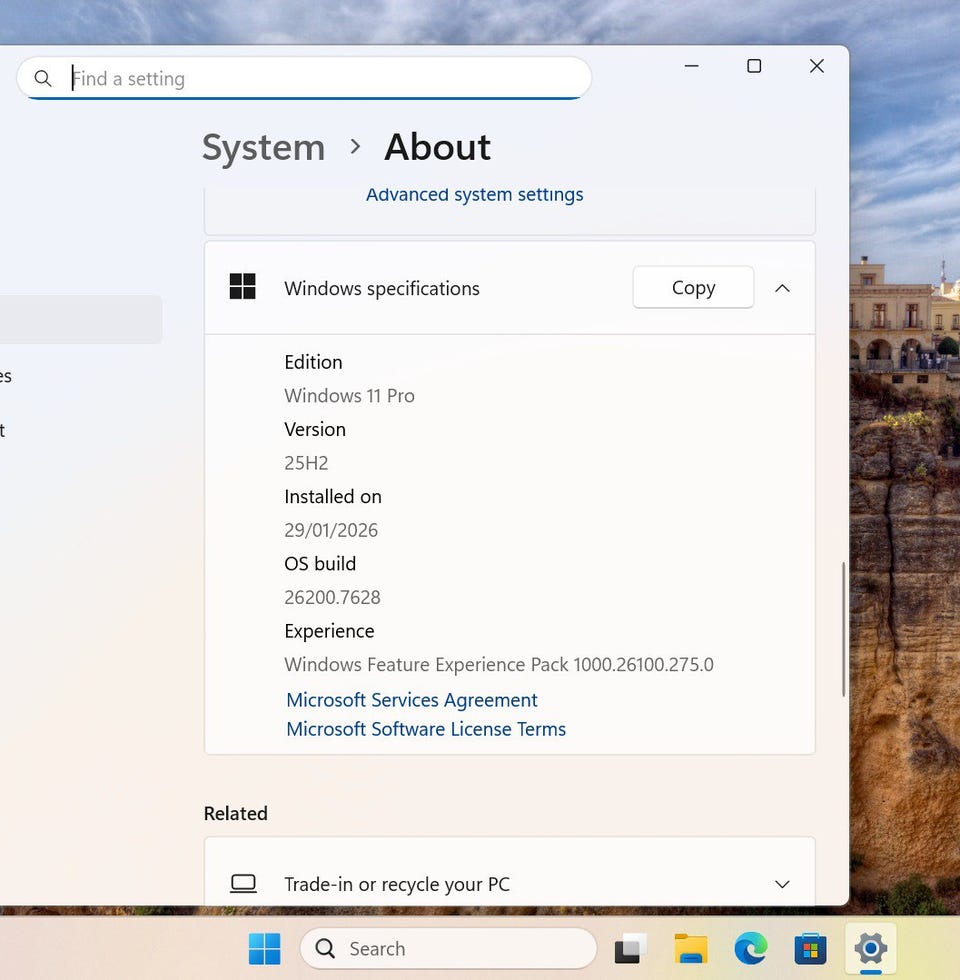Click the magnifier icon in settings search

click(x=43, y=79)
